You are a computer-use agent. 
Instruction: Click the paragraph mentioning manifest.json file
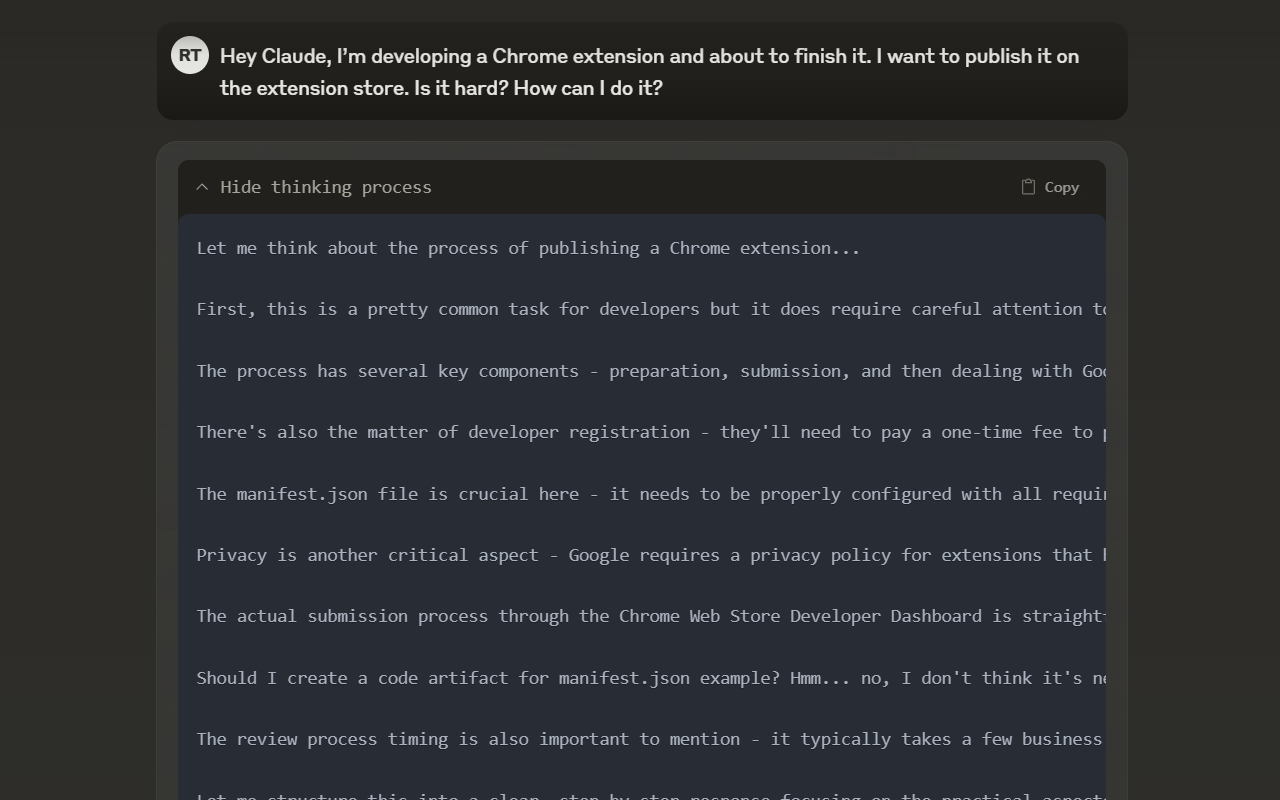[650, 493]
